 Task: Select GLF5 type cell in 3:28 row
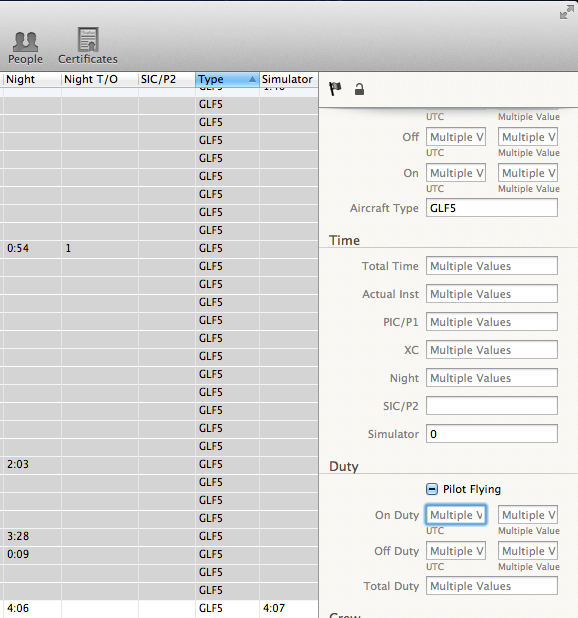click(x=227, y=536)
